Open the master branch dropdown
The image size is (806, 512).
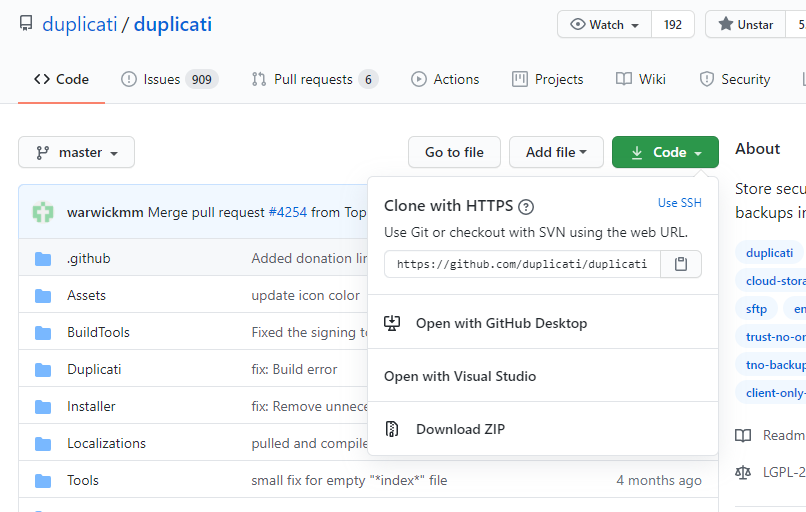[x=77, y=152]
